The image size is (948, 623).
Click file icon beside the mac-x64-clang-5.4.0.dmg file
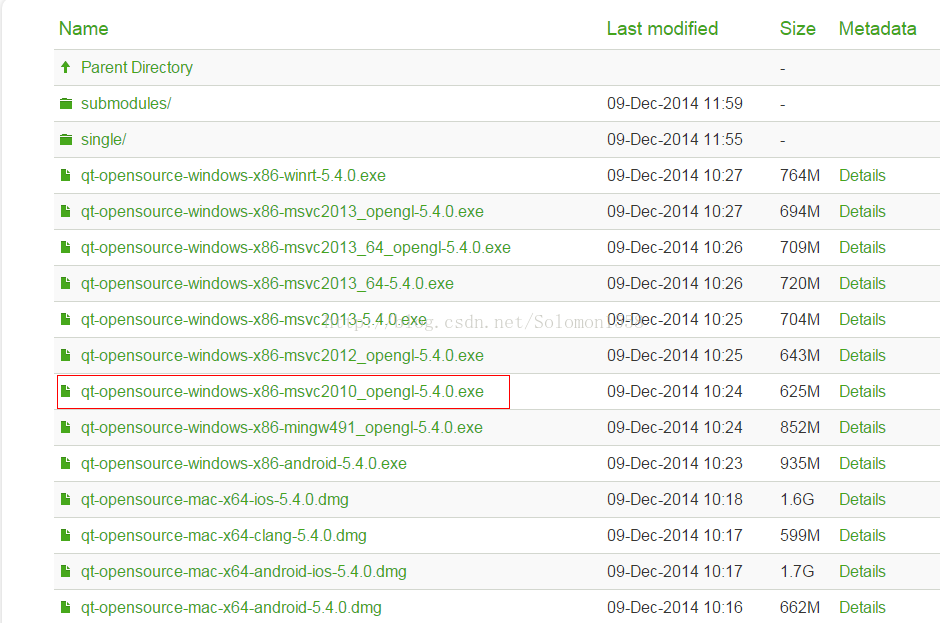pyautogui.click(x=66, y=535)
